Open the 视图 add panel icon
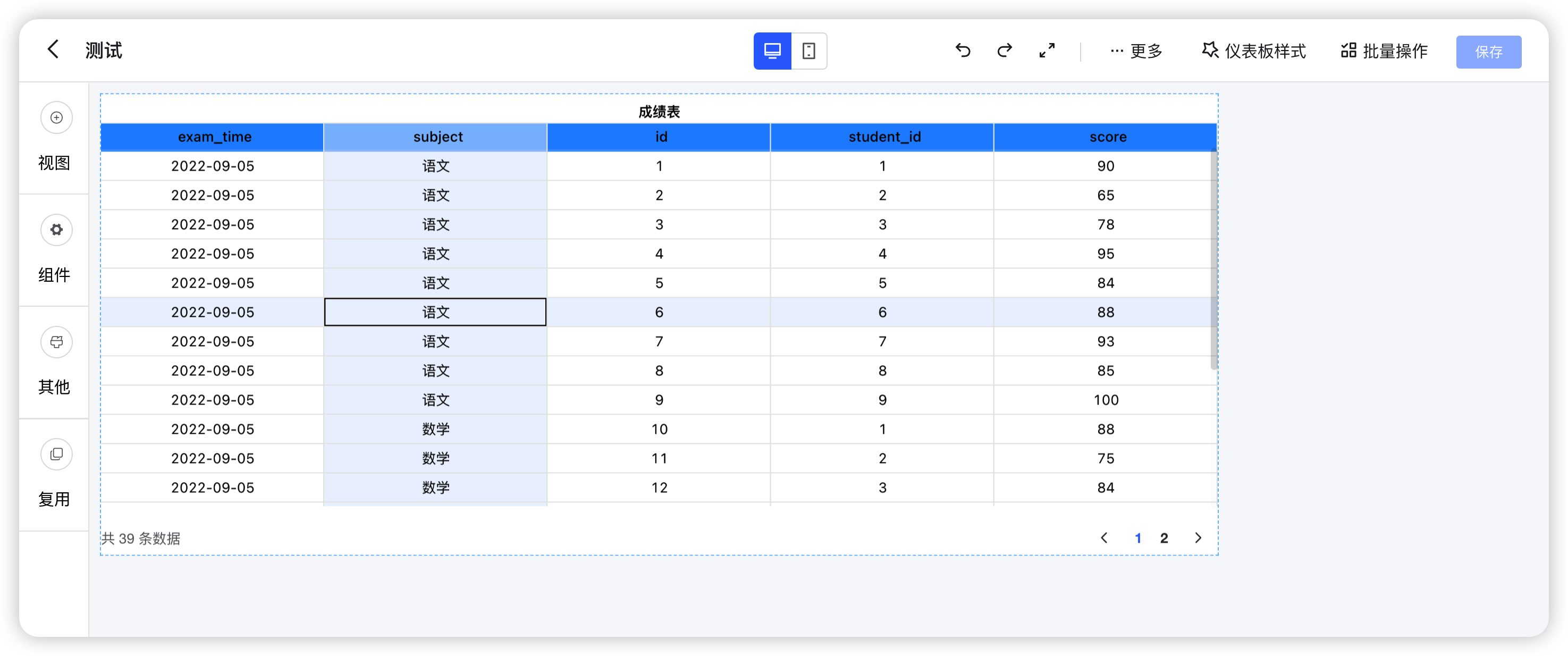The height and width of the screenshot is (656, 1568). [x=56, y=117]
